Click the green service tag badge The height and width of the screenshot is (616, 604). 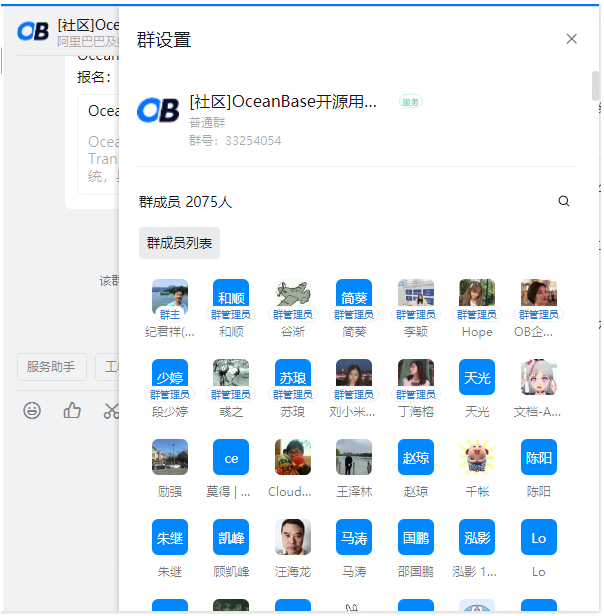click(411, 102)
